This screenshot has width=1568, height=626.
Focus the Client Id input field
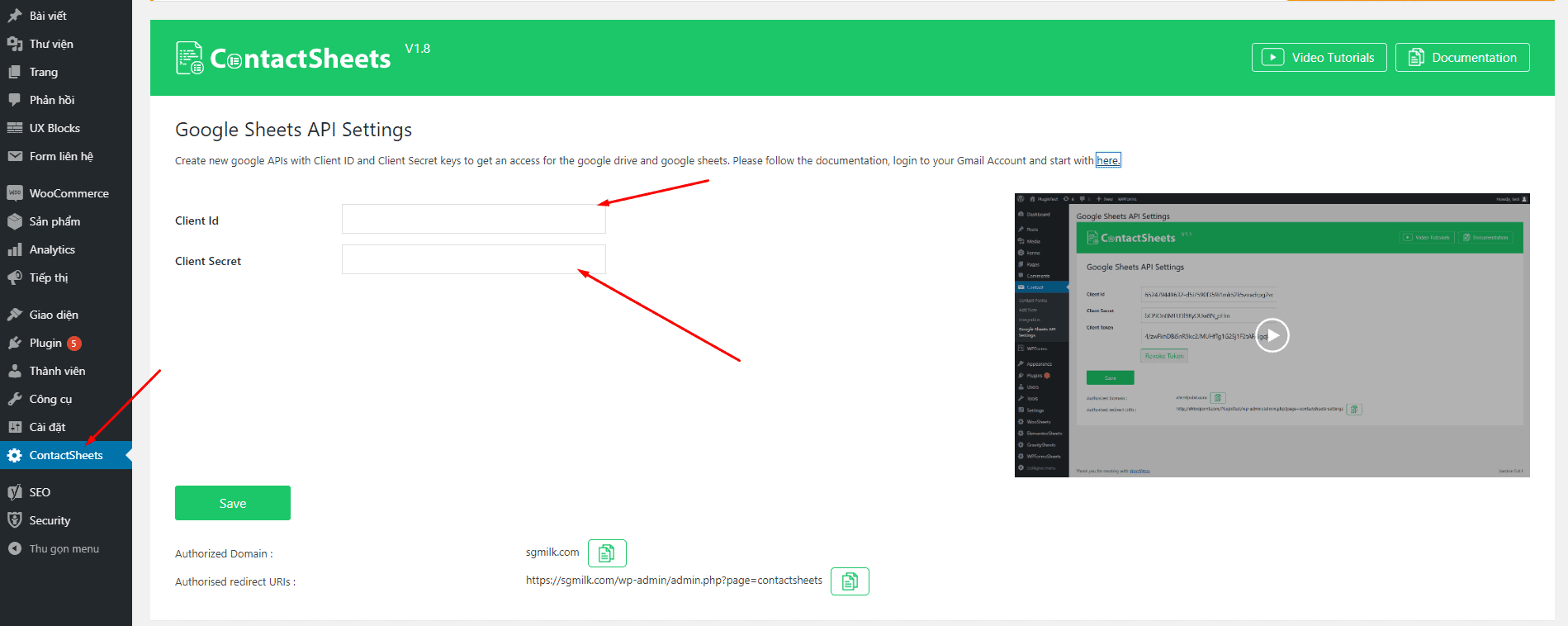[474, 219]
